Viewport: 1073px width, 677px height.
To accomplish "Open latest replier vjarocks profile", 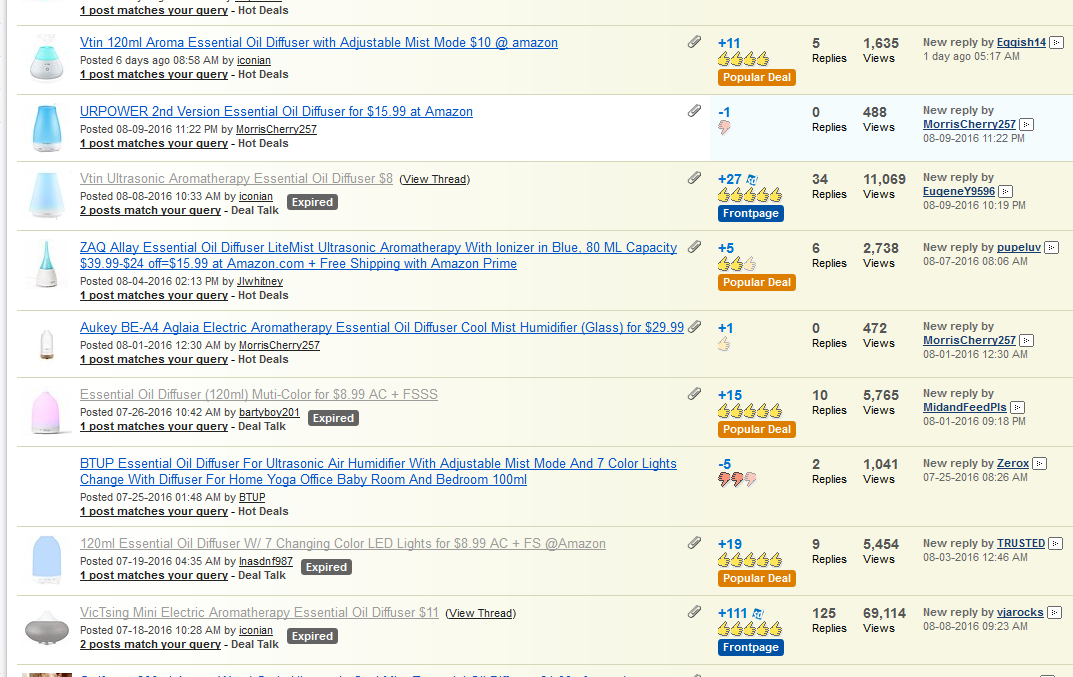I will (1020, 613).
